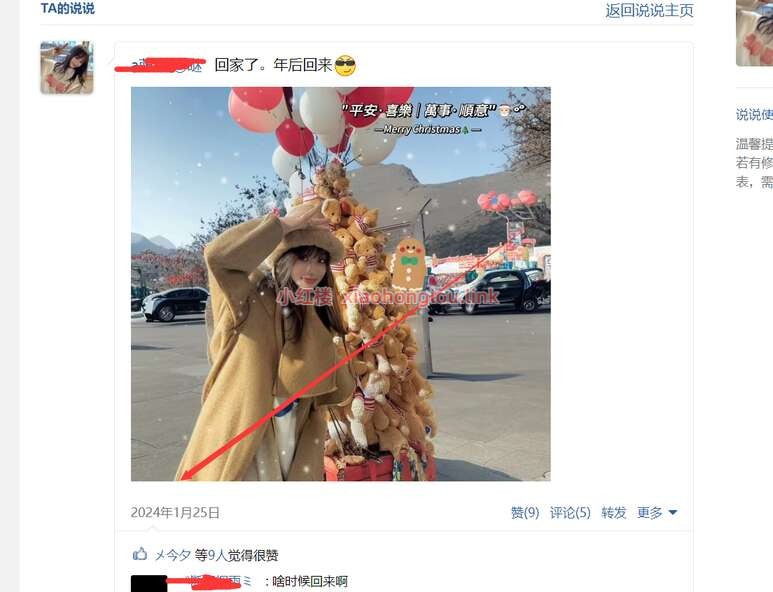Click 等9人觉得很赞 likes summary
The height and width of the screenshot is (592, 773).
236,556
